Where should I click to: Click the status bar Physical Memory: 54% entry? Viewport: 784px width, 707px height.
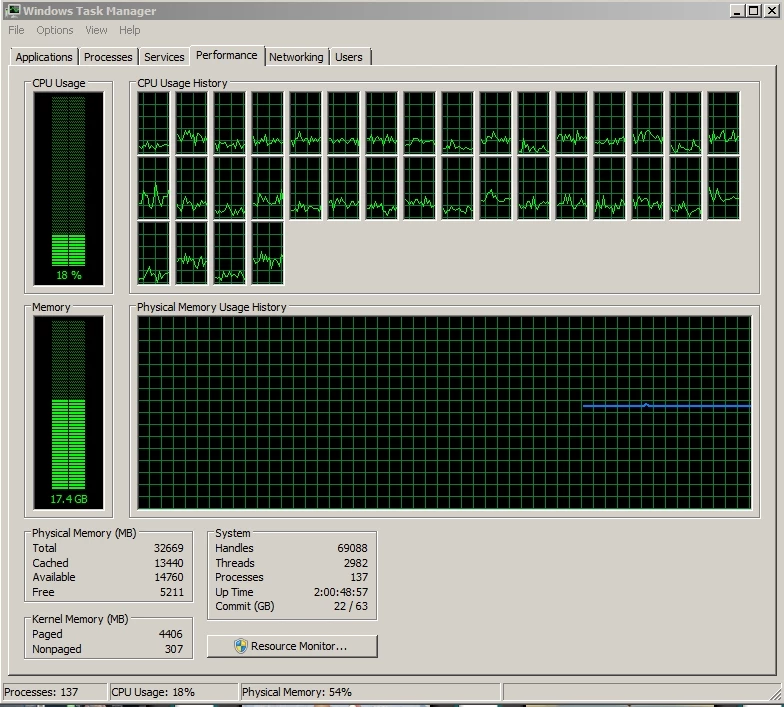click(370, 692)
